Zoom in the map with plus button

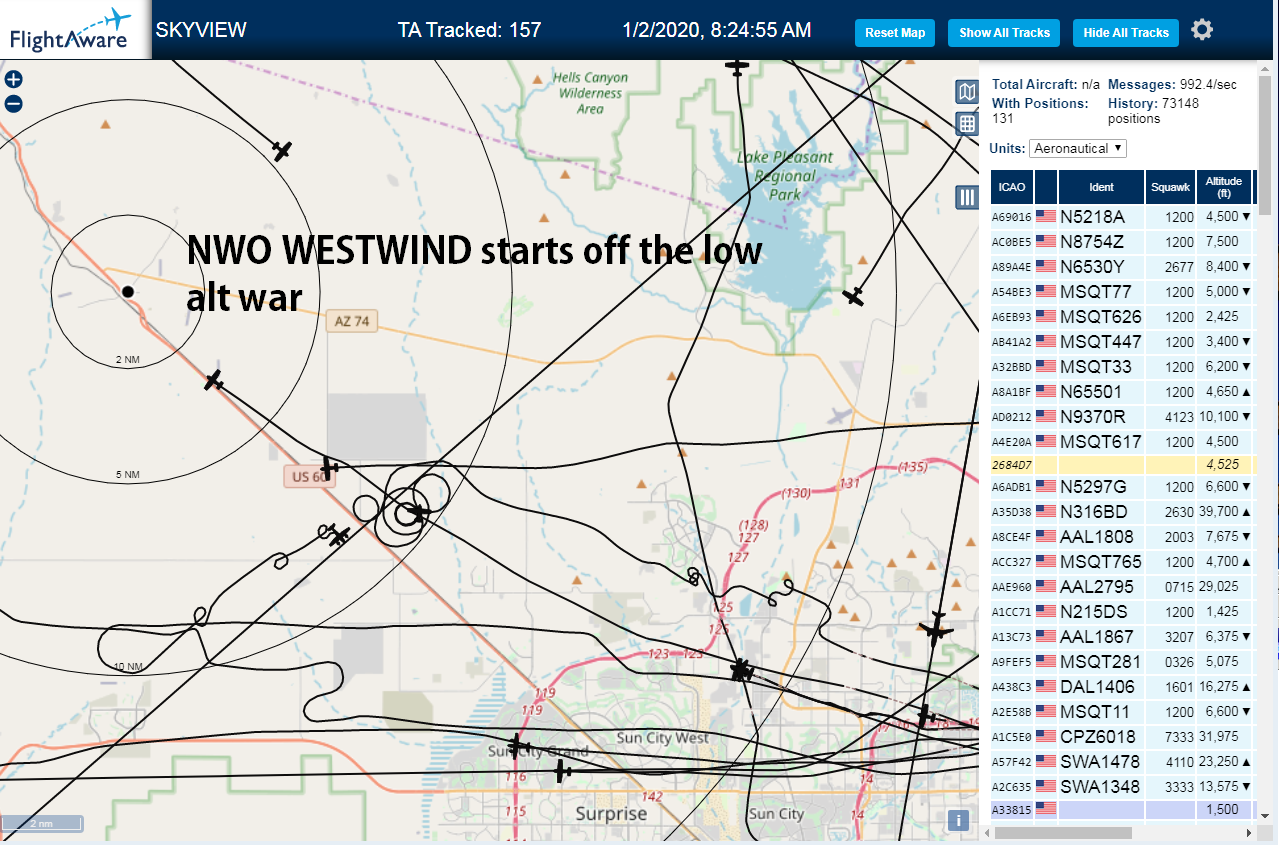(14, 80)
